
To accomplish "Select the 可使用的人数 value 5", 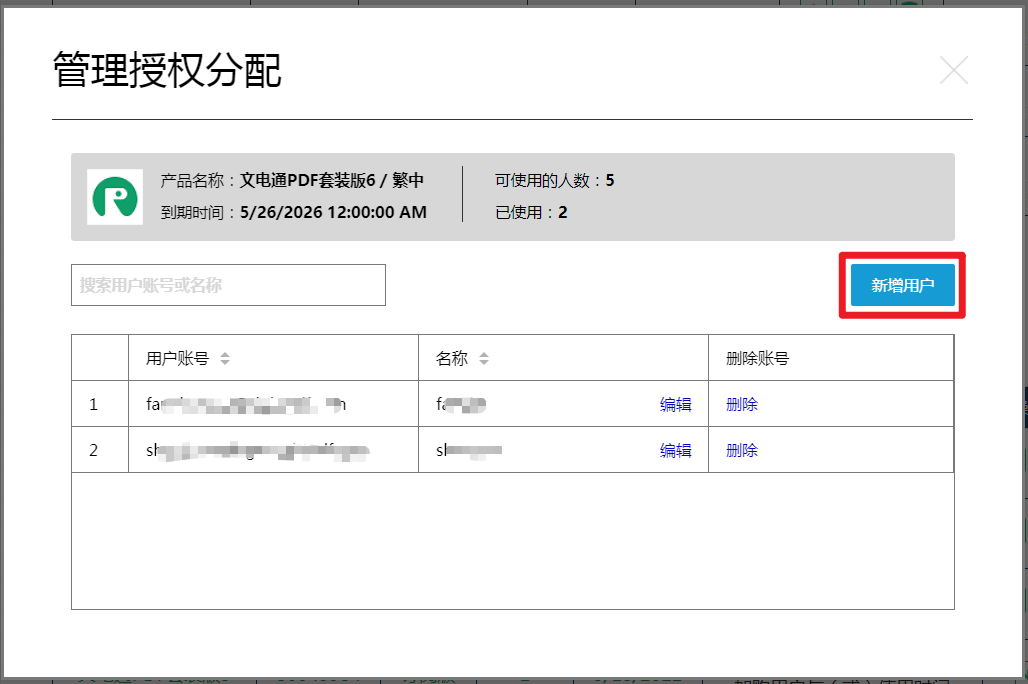I will (x=610, y=180).
